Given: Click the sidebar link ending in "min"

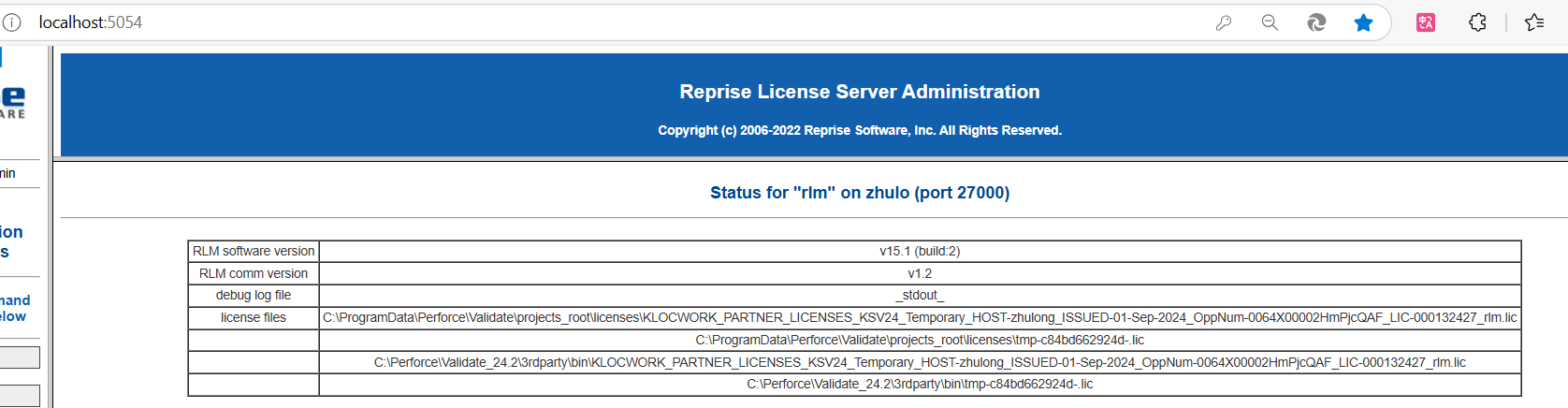Looking at the screenshot, I should pyautogui.click(x=8, y=173).
